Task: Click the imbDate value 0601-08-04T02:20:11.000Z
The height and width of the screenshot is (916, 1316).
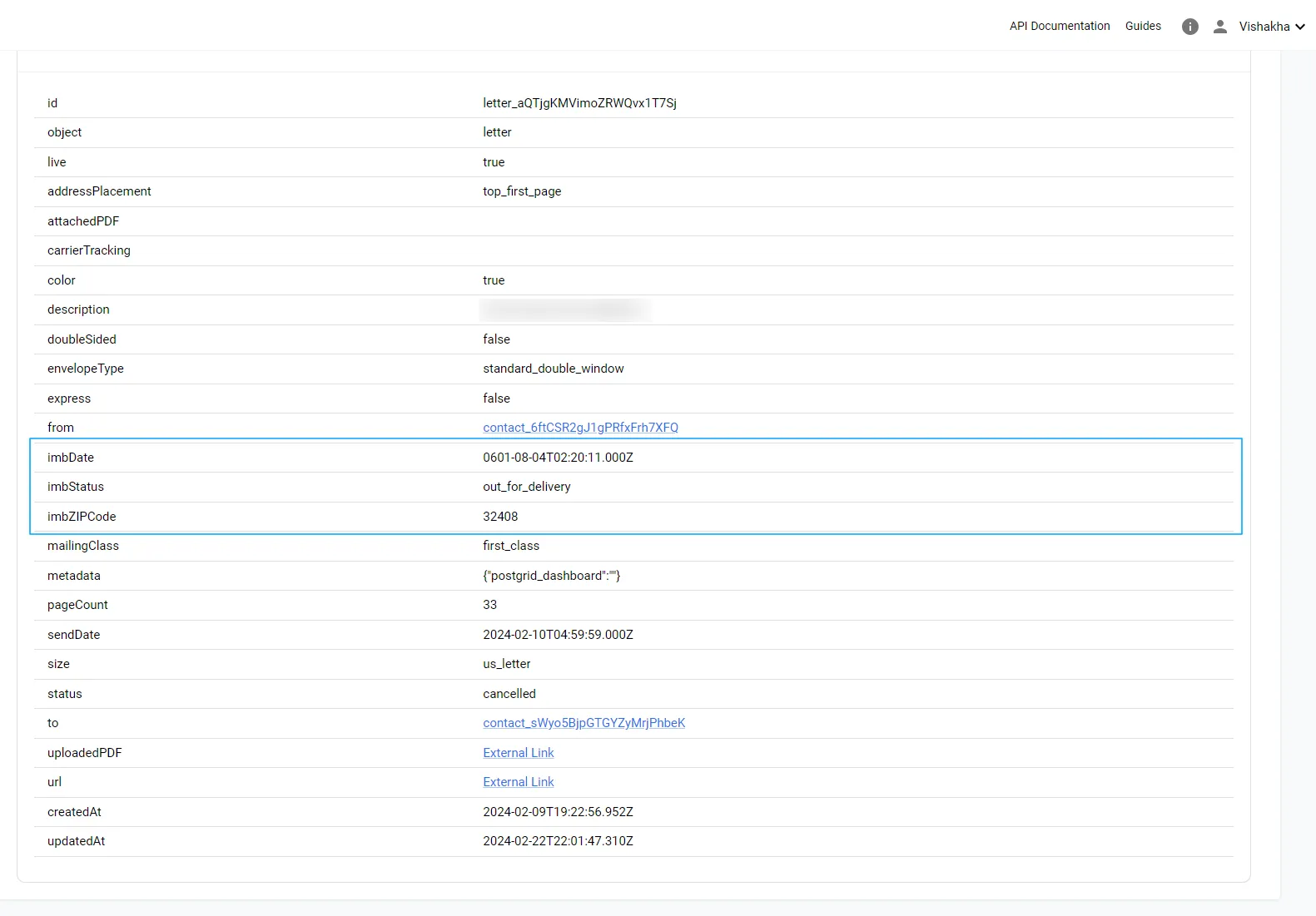Action: [x=558, y=458]
